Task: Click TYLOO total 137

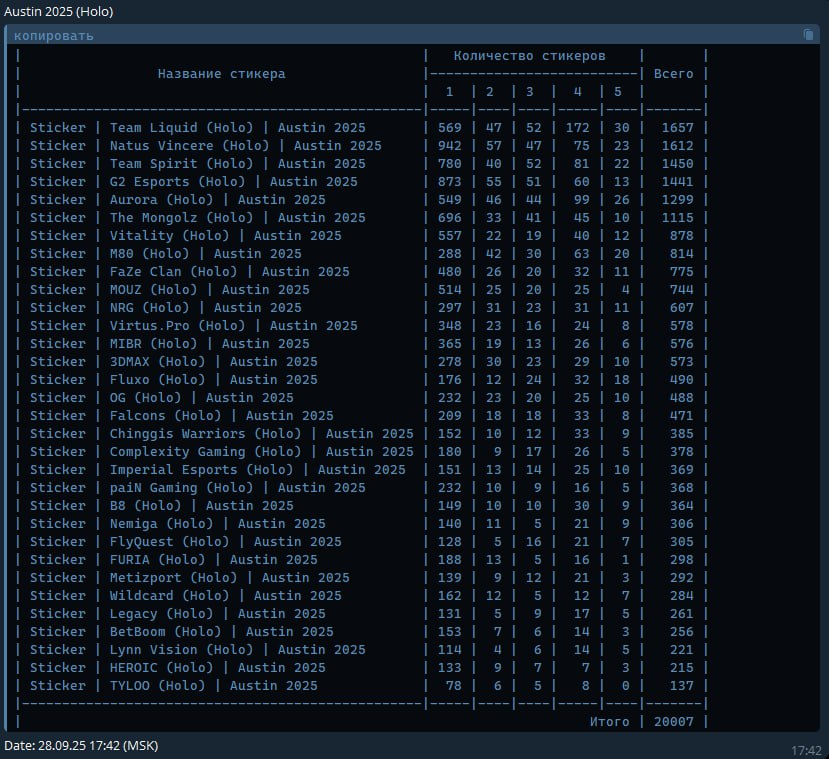Action: click(681, 686)
